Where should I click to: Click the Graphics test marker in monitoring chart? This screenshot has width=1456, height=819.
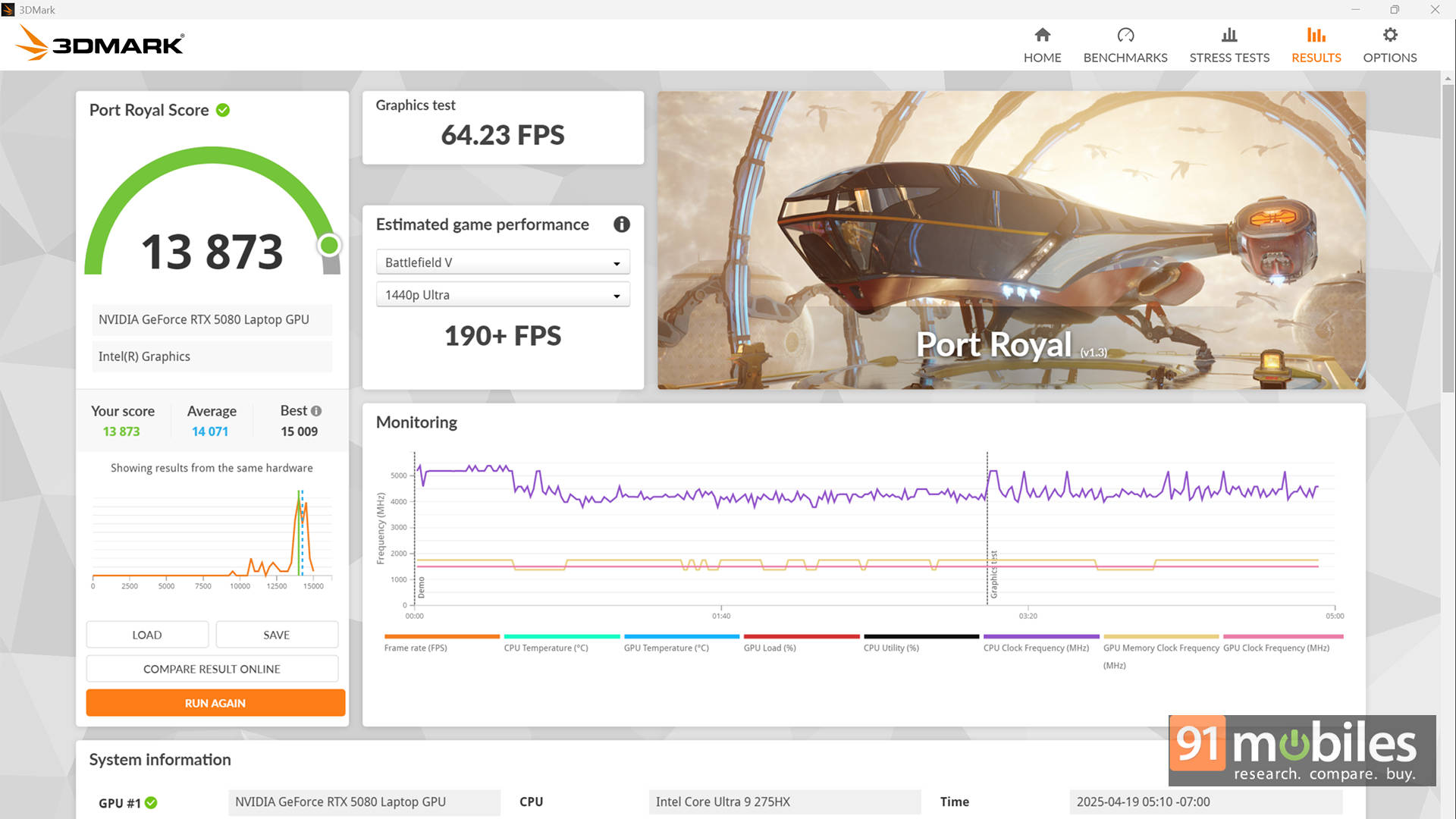point(993,574)
